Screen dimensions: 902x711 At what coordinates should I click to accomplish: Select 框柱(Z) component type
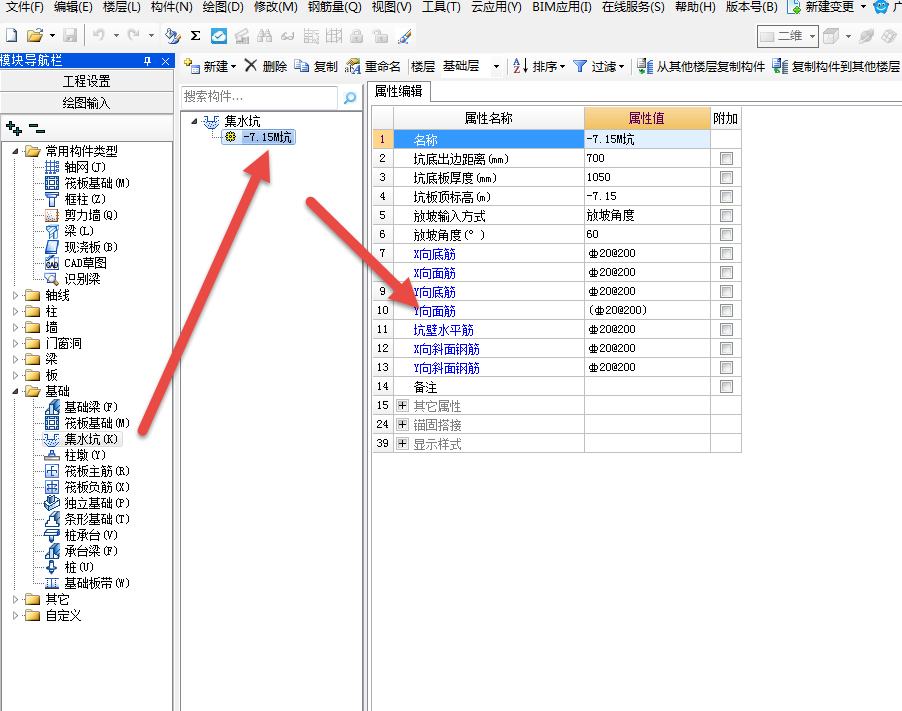(x=85, y=199)
